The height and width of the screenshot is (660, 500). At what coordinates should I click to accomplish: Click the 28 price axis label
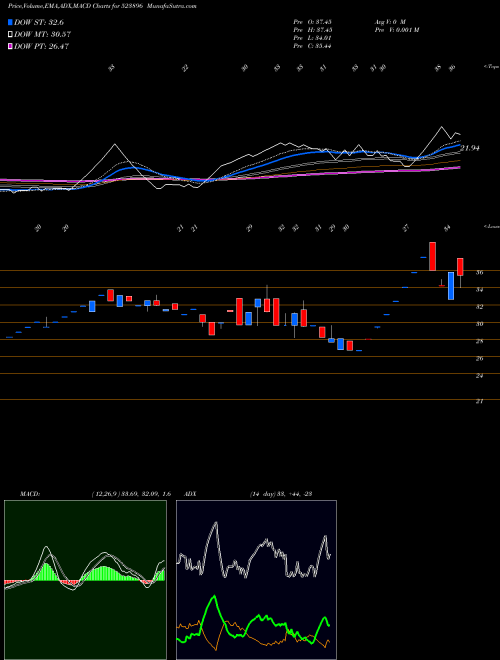pyautogui.click(x=479, y=341)
